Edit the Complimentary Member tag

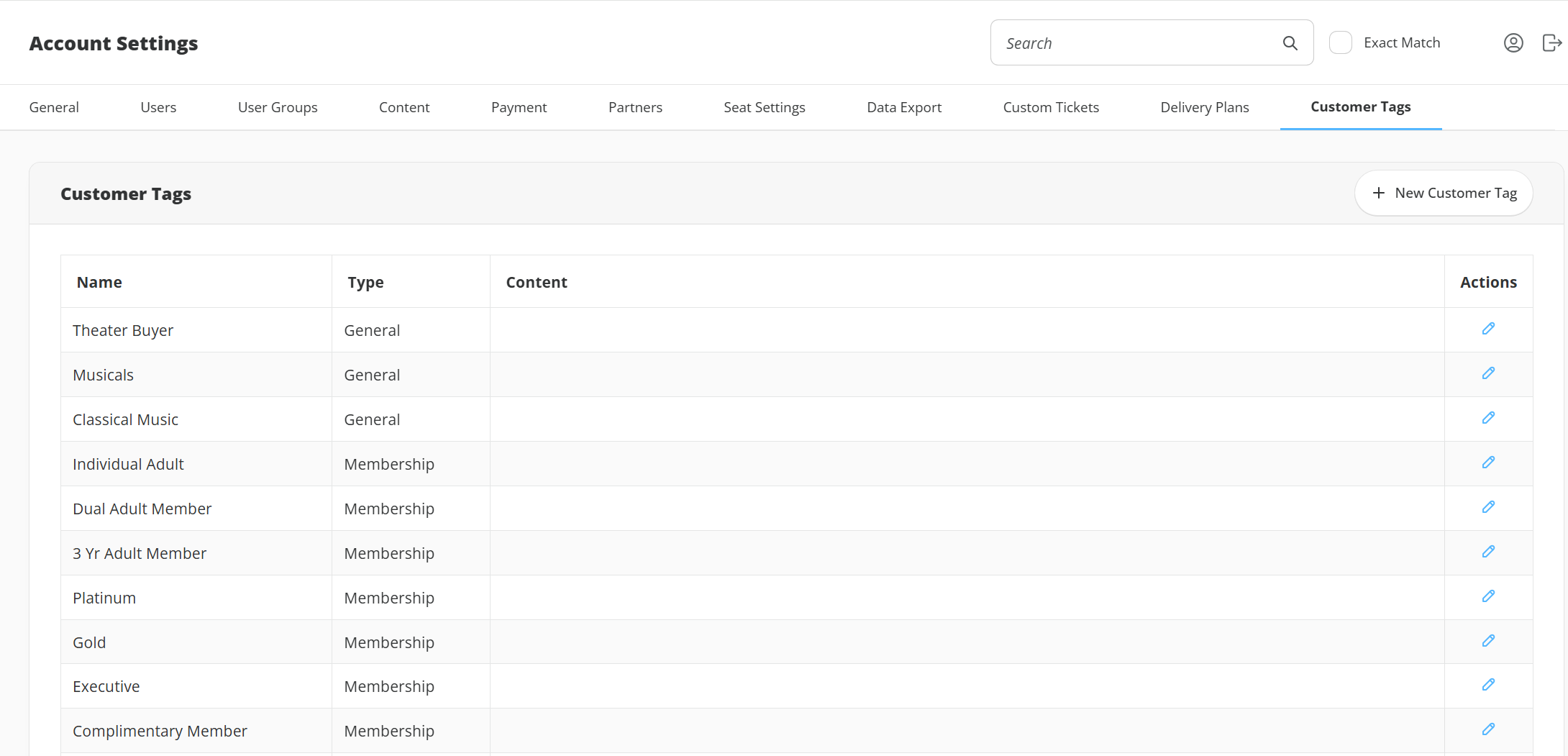pos(1488,729)
